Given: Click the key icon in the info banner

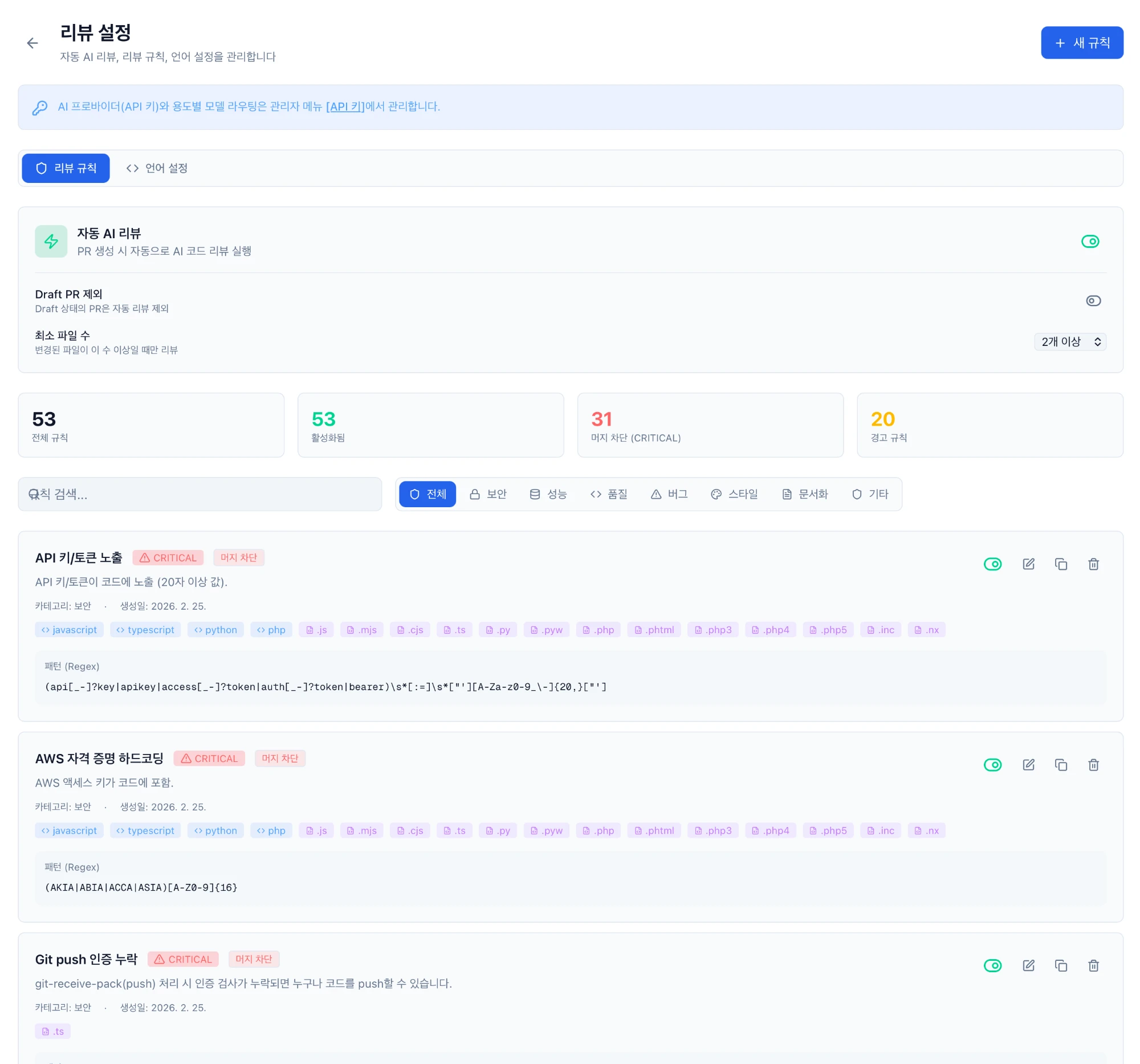Looking at the screenshot, I should [x=39, y=108].
